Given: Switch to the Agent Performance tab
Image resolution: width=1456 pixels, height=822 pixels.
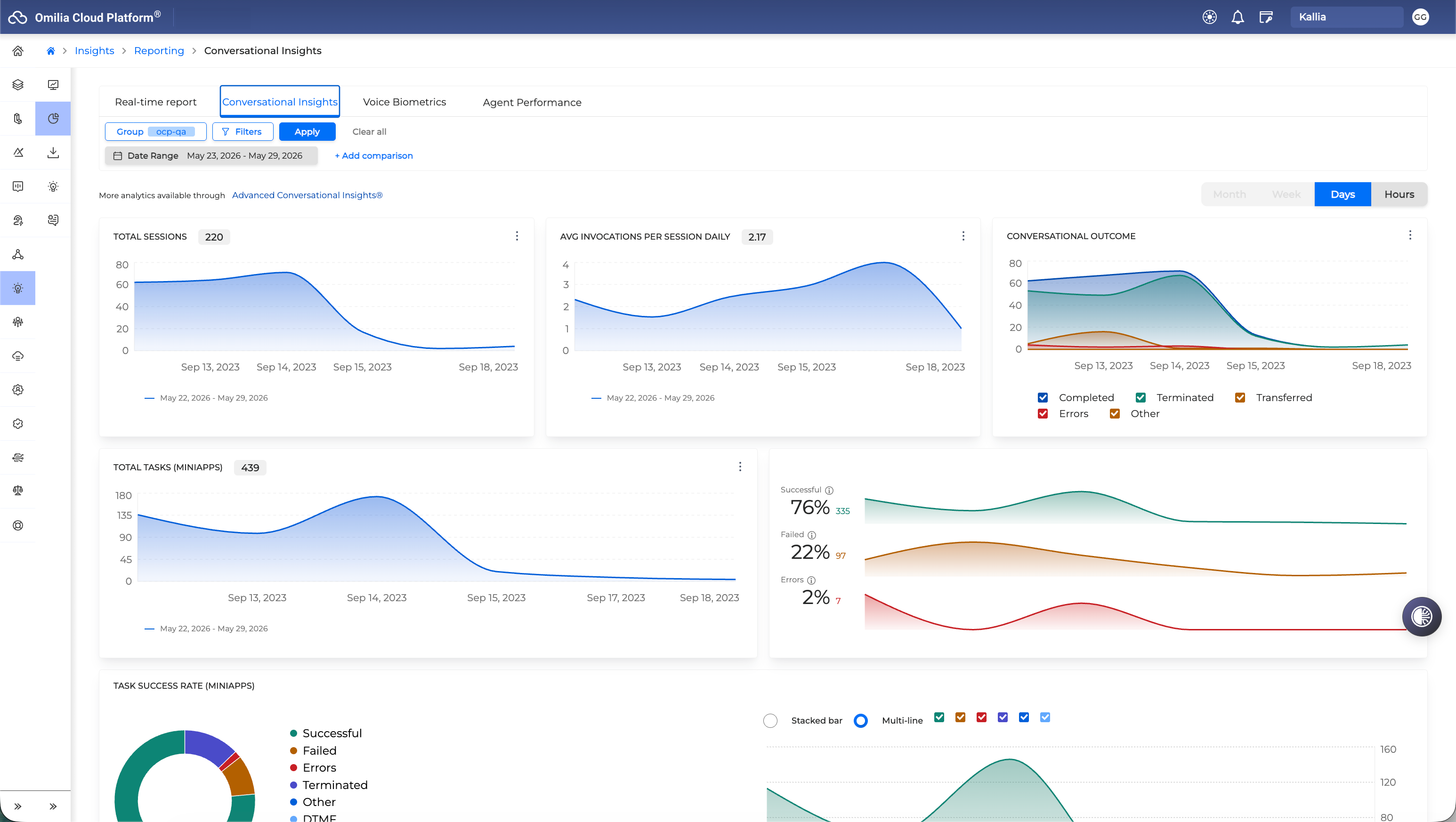Looking at the screenshot, I should [532, 102].
